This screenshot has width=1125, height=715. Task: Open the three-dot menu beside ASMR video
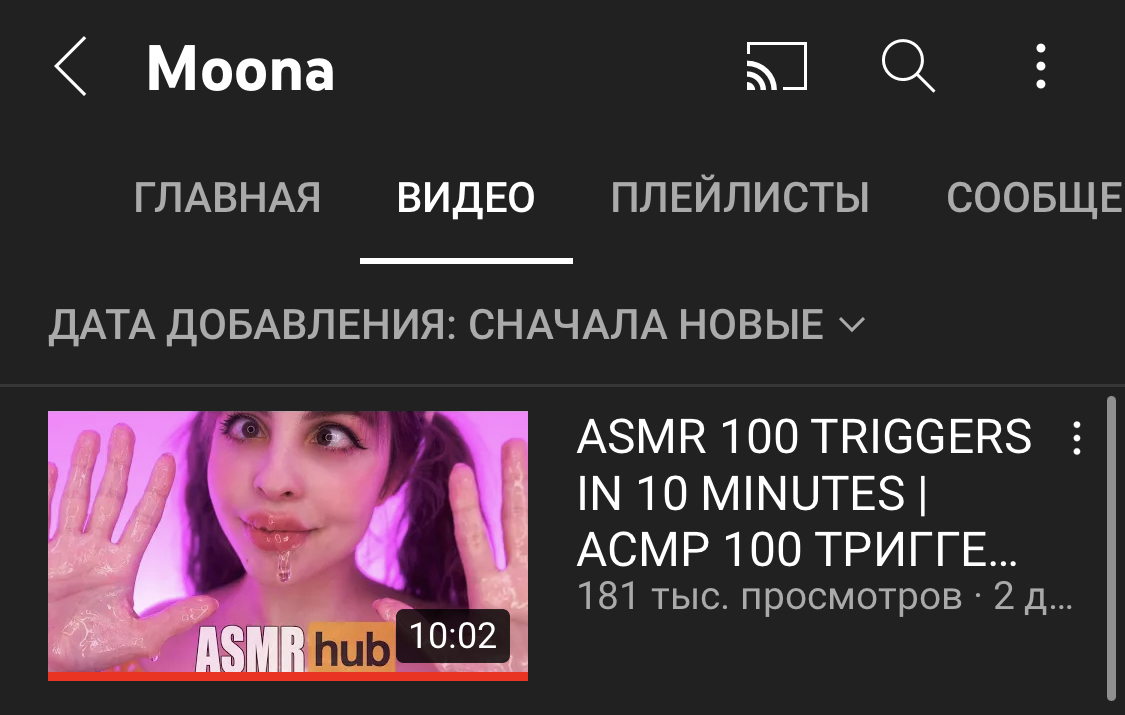click(x=1076, y=437)
